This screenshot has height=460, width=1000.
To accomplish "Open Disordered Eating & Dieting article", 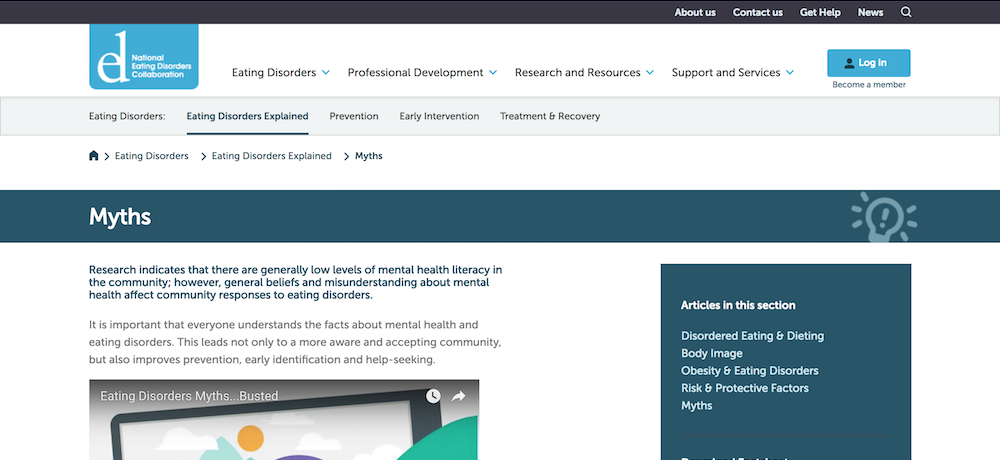I will 752,336.
